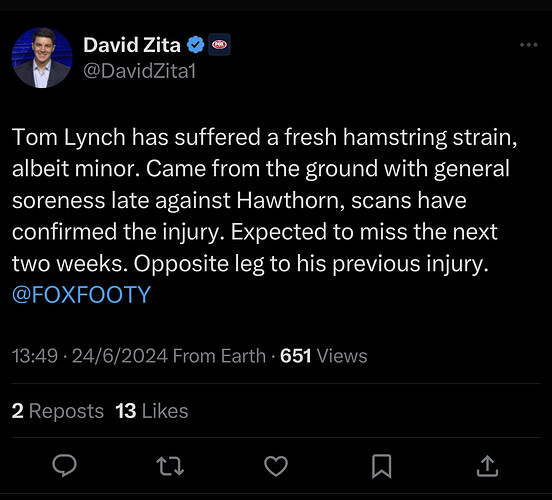Bookmark this tweet

pos(382,466)
